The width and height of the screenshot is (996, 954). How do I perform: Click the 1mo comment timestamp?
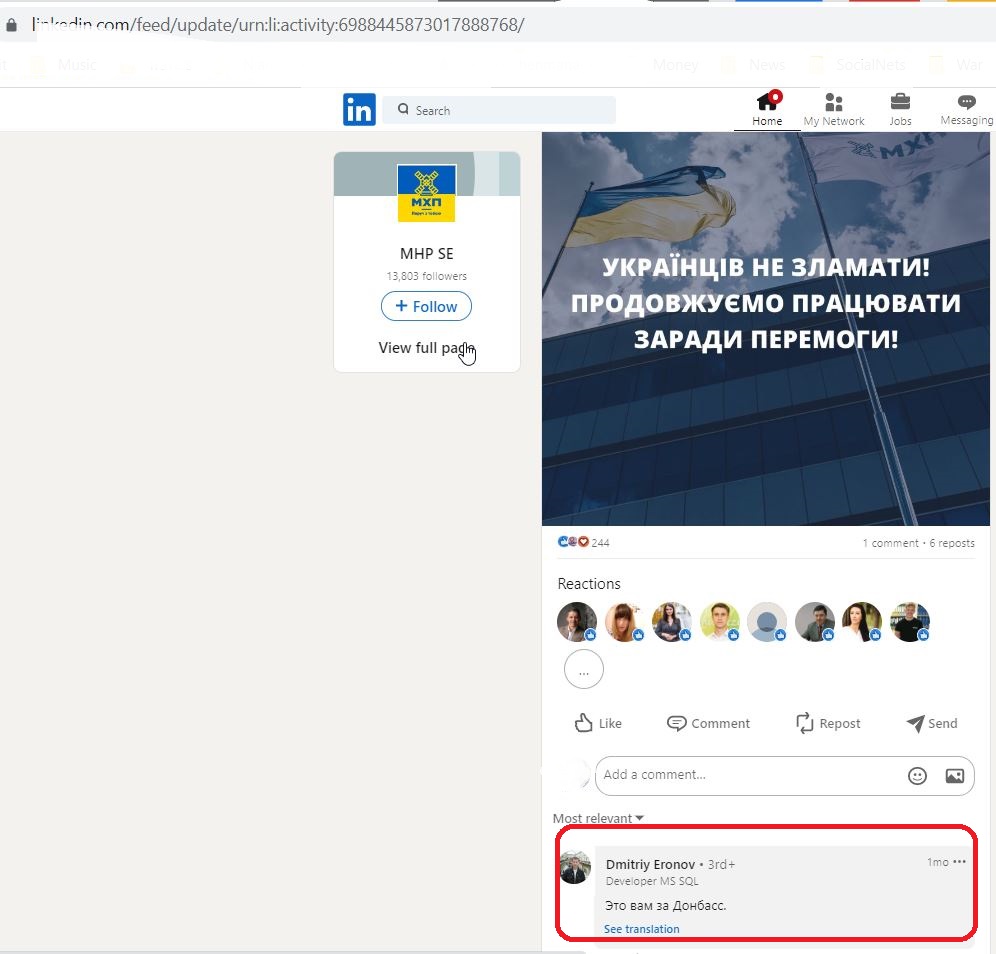click(x=938, y=862)
